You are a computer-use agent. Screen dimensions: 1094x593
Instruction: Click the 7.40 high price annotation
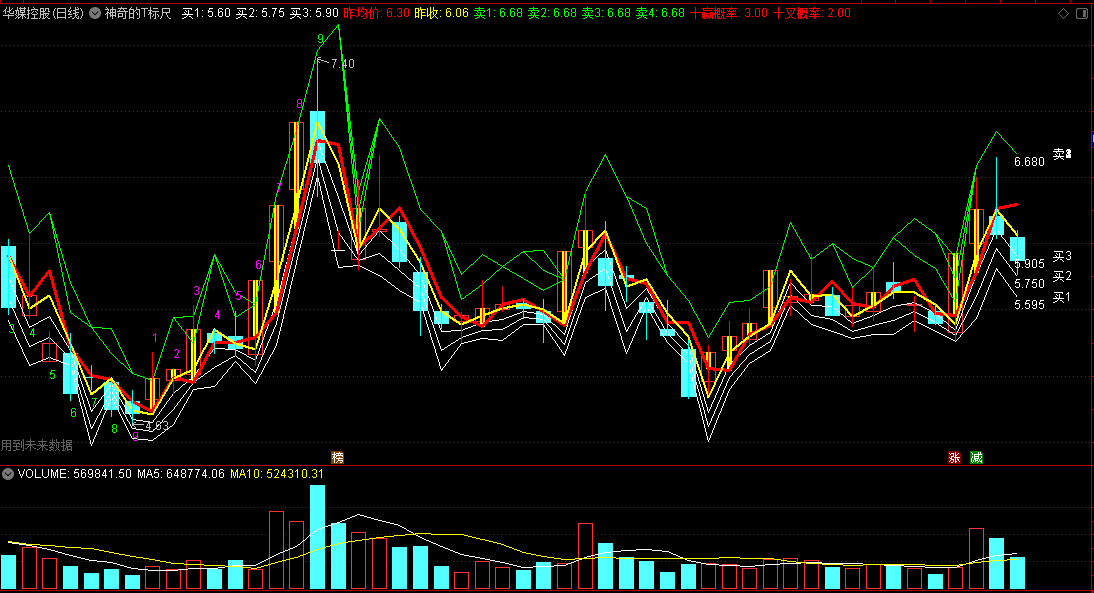coord(343,63)
